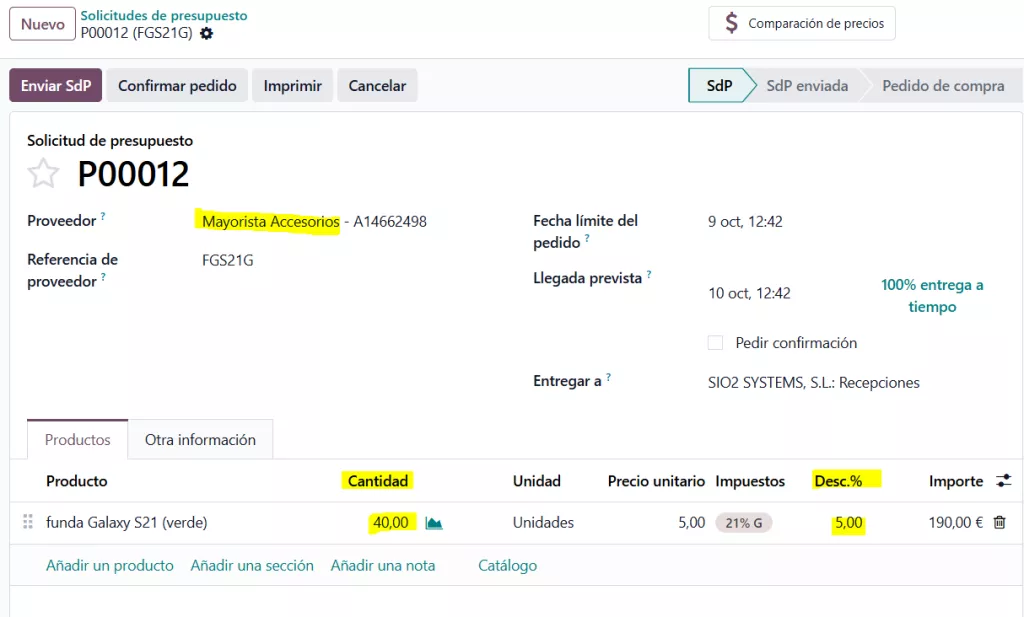Click Confirmar pedido button
Viewport: 1024px width, 617px height.
177,86
